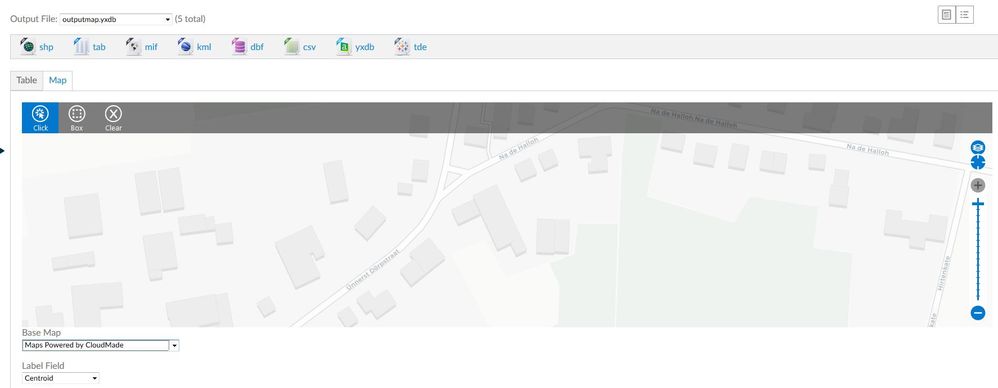Switch to the Table tab
The width and height of the screenshot is (998, 388).
click(27, 80)
